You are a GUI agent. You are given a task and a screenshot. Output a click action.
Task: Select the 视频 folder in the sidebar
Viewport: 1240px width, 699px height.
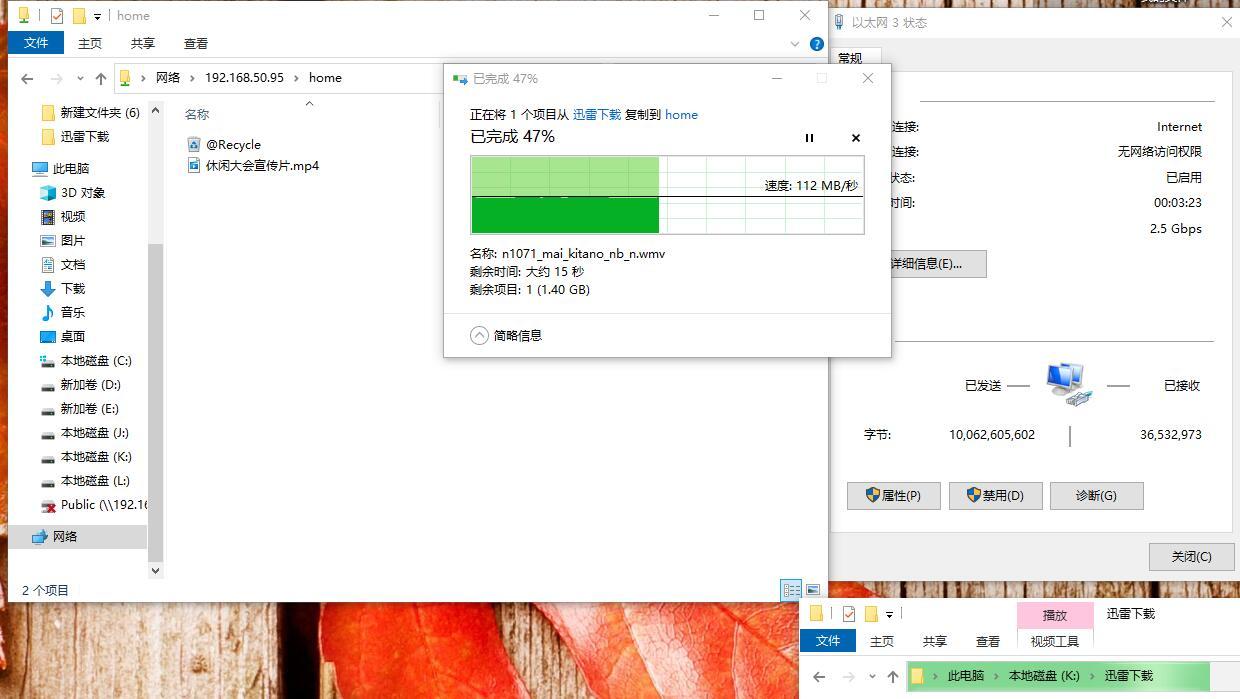coord(71,216)
